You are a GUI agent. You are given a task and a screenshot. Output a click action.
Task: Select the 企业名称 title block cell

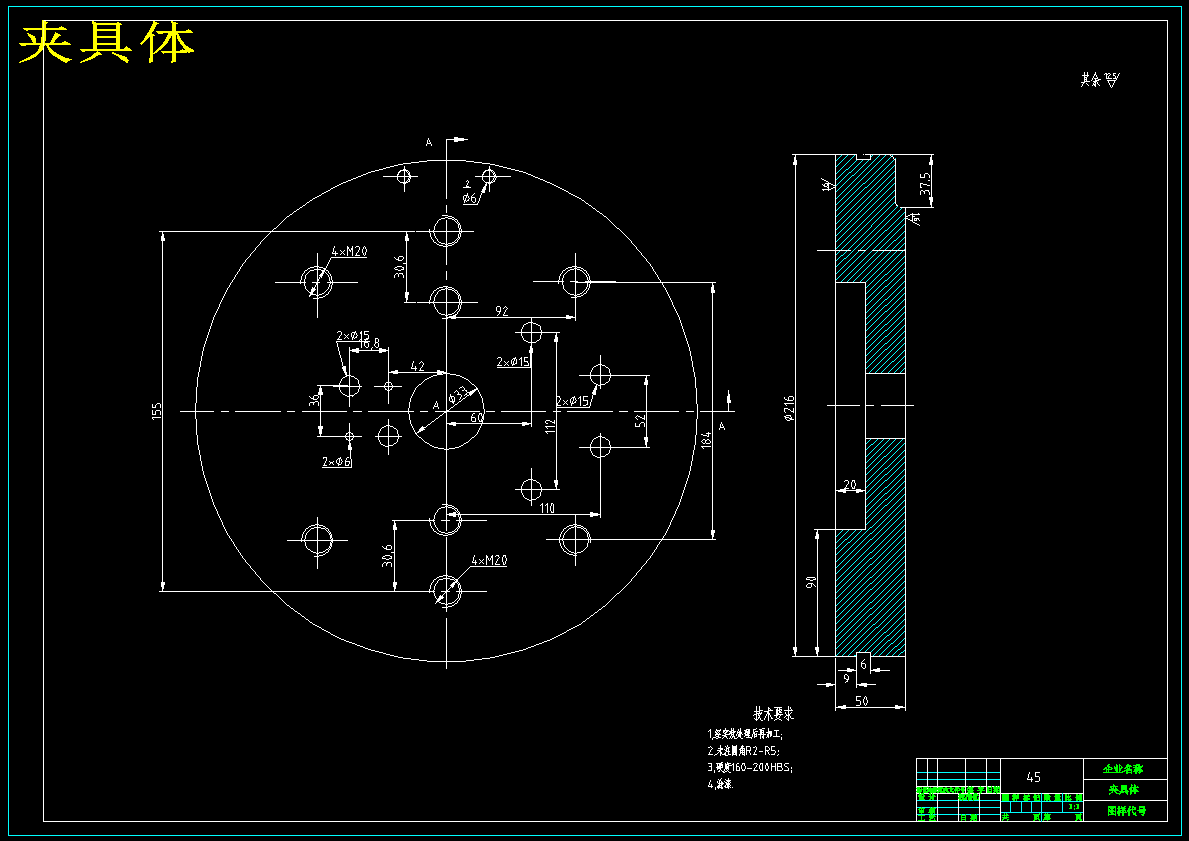[x=1124, y=769]
